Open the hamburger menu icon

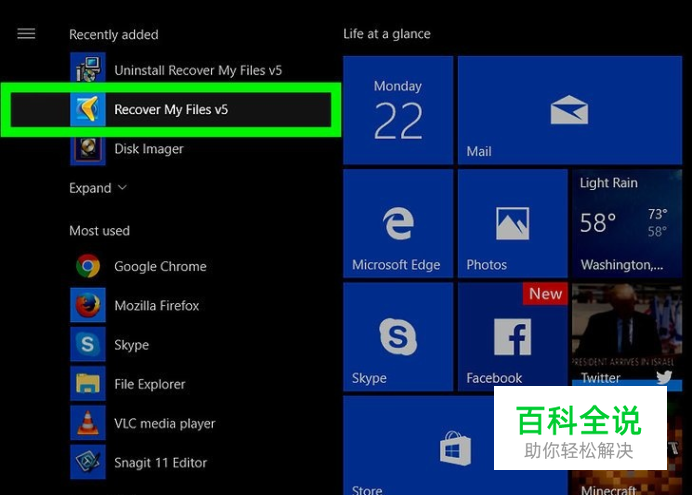tap(26, 34)
